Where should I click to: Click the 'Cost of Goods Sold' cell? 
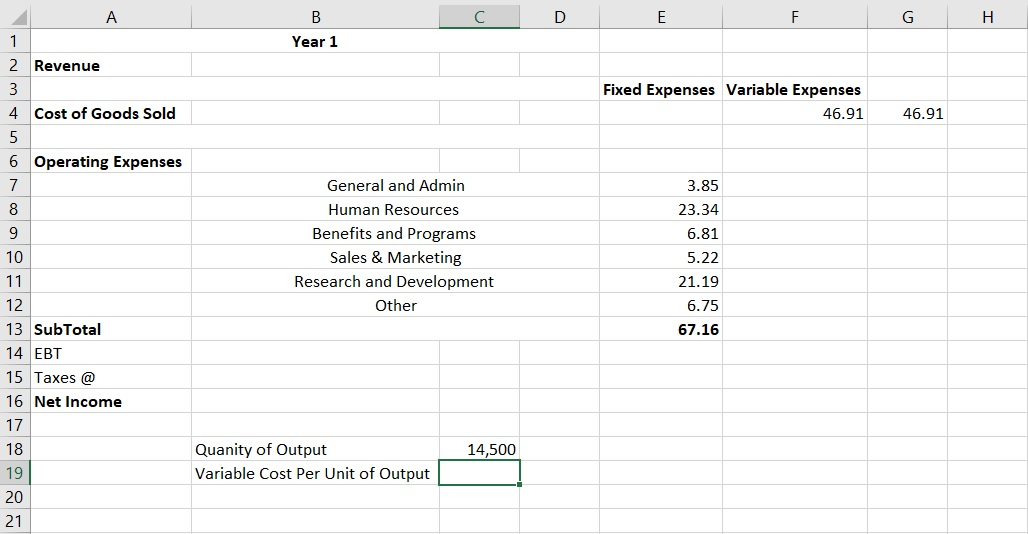click(111, 113)
